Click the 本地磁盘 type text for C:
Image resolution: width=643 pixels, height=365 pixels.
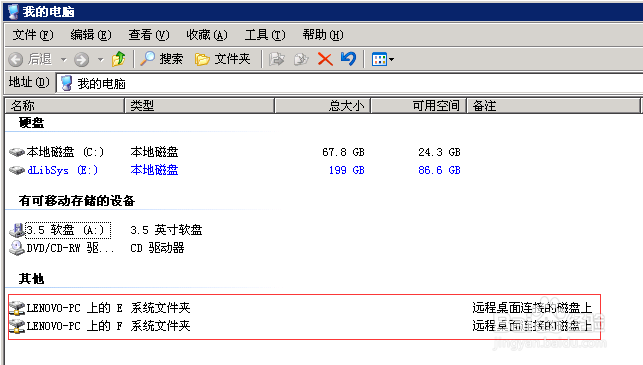(x=154, y=152)
